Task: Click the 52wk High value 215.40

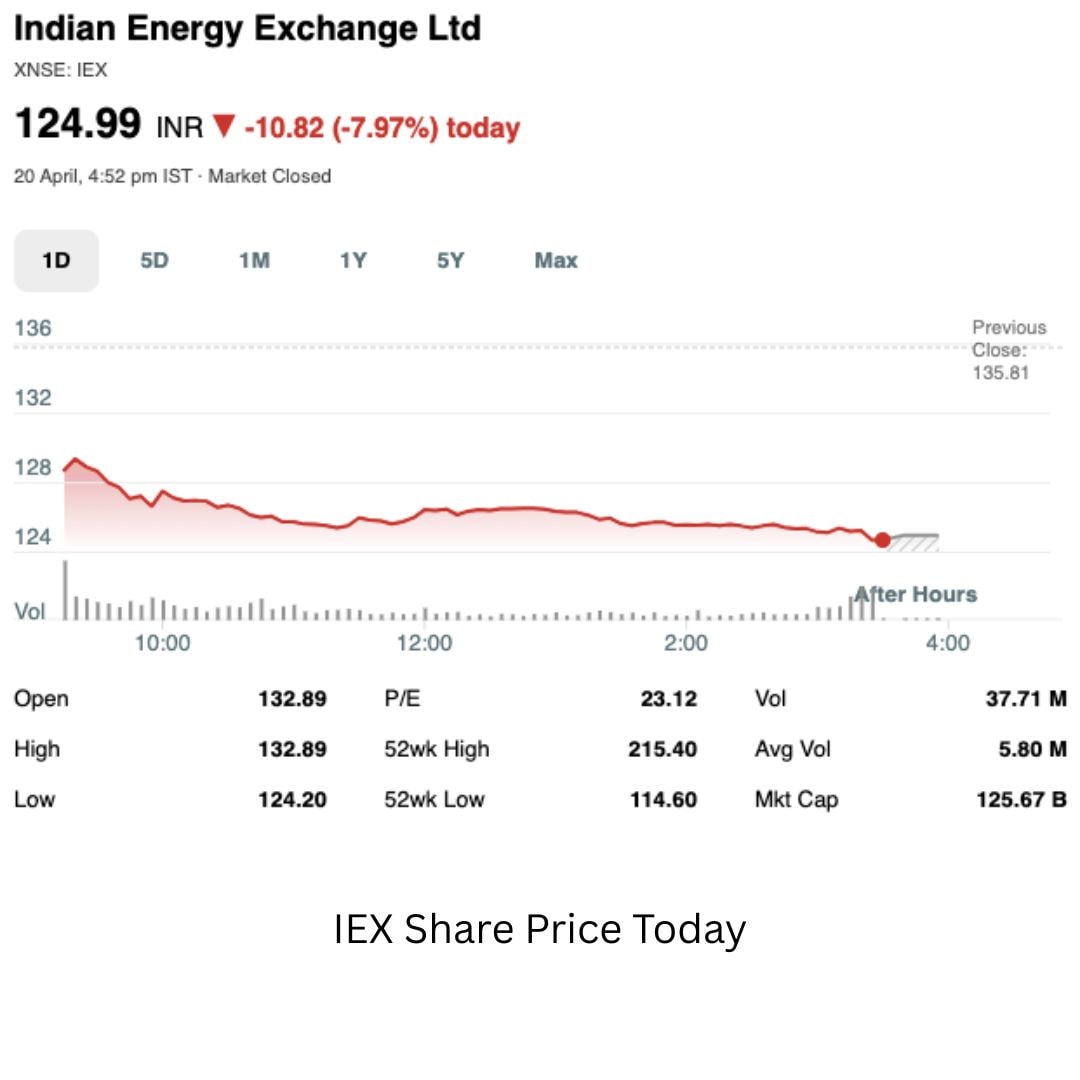Action: point(662,749)
